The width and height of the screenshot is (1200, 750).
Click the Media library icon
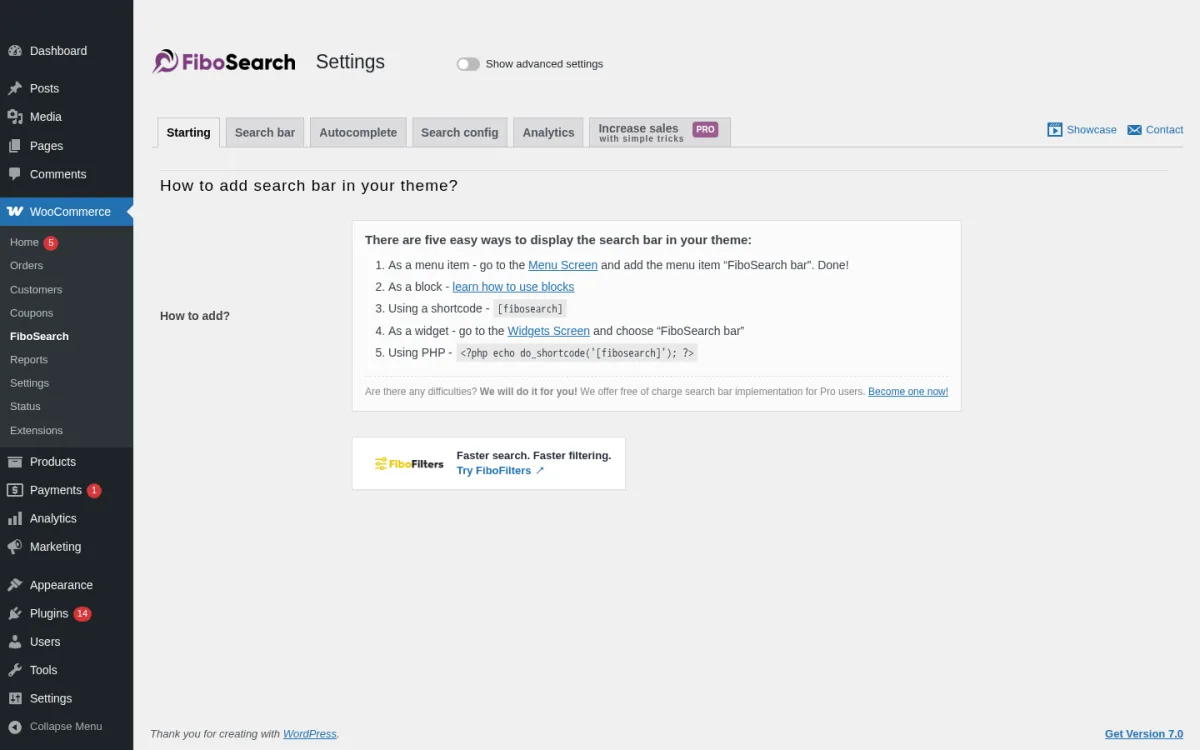[x=15, y=117]
